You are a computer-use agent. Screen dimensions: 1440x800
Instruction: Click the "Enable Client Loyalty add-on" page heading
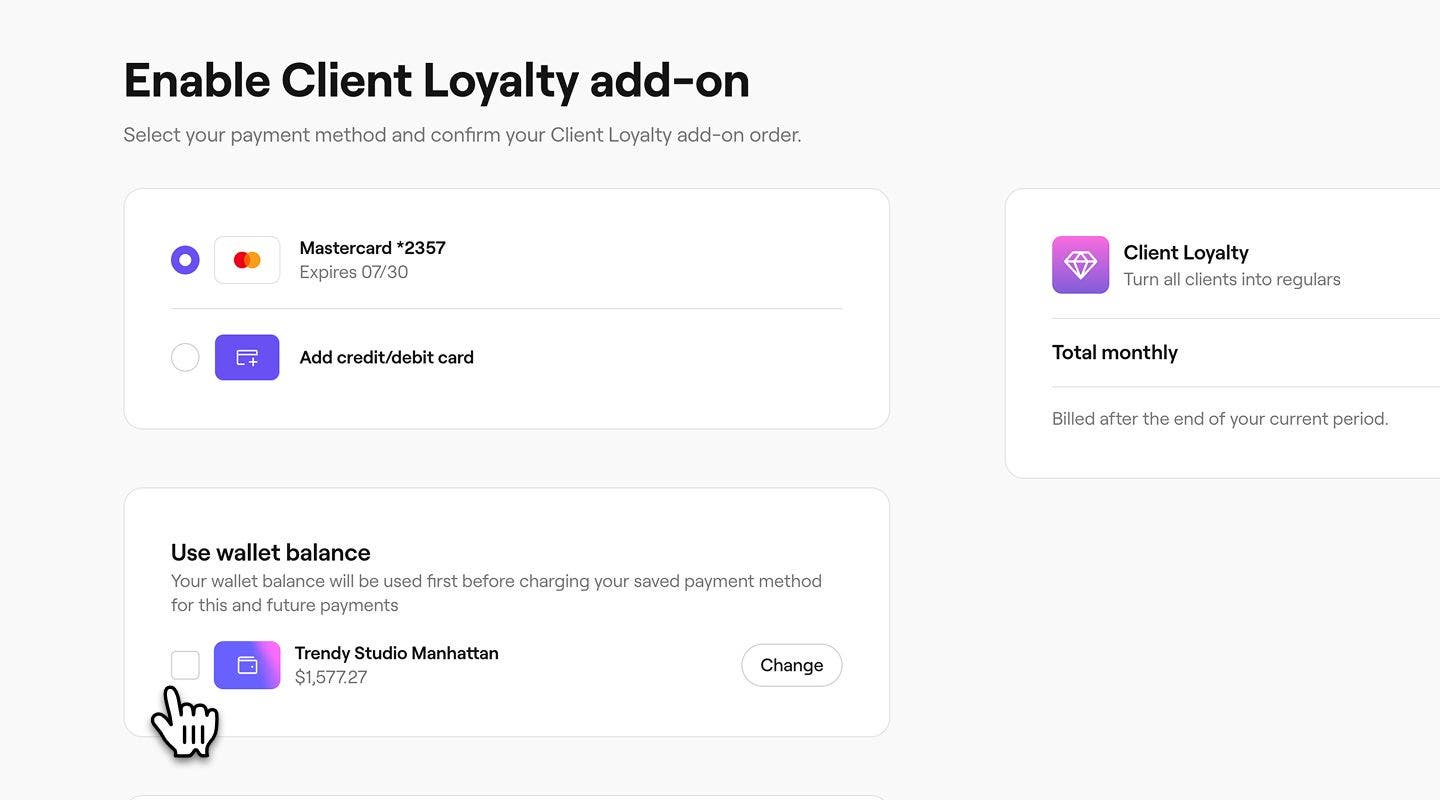(436, 80)
